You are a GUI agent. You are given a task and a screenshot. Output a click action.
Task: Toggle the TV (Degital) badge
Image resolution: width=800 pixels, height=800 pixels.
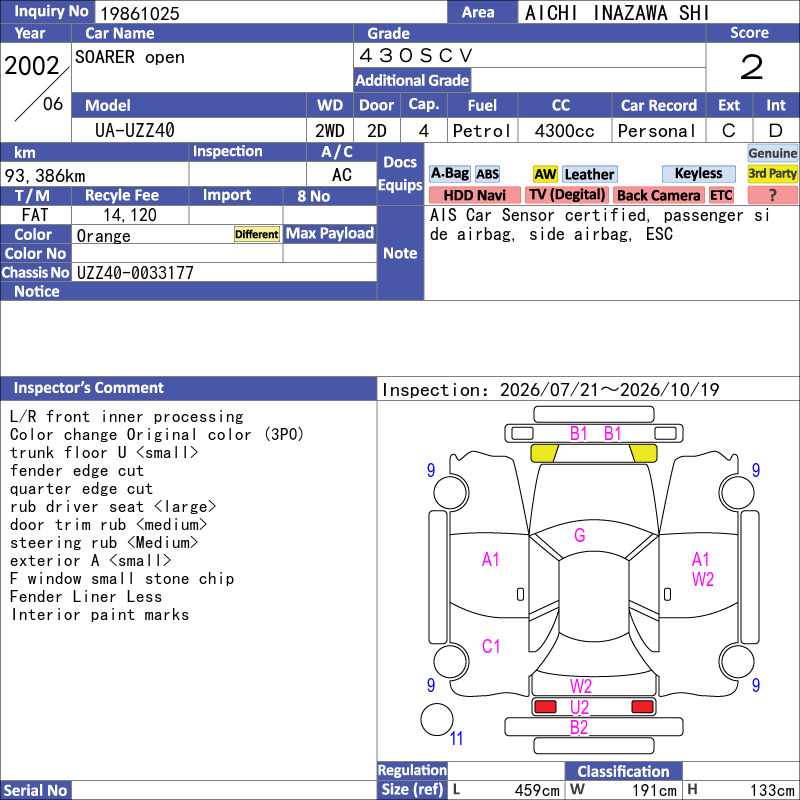(567, 195)
